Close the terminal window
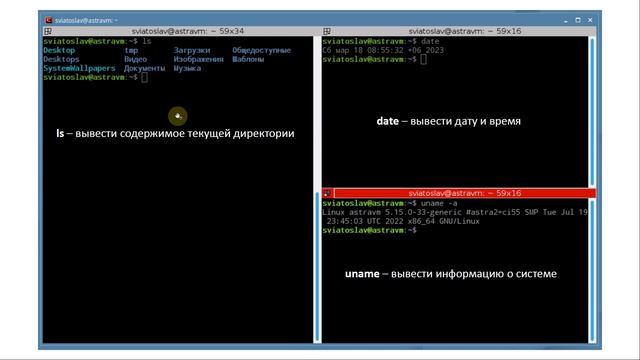The width and height of the screenshot is (640, 360). click(590, 20)
